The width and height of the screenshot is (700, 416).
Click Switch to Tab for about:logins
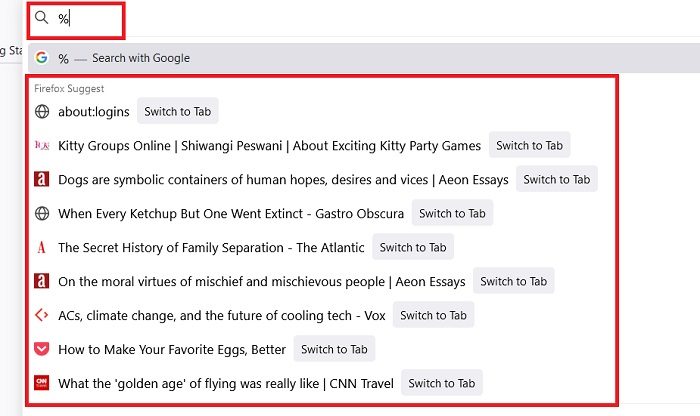(178, 111)
